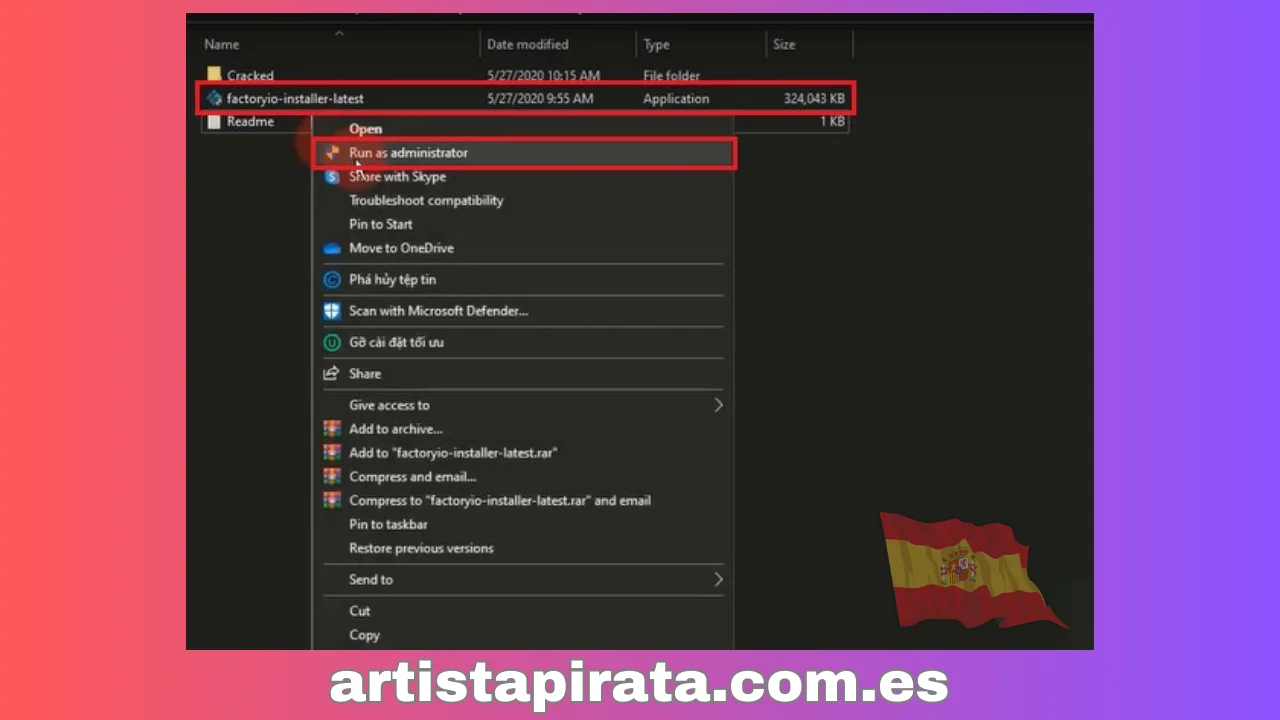
Task: Click the Skype icon in context menu
Action: [x=332, y=177]
